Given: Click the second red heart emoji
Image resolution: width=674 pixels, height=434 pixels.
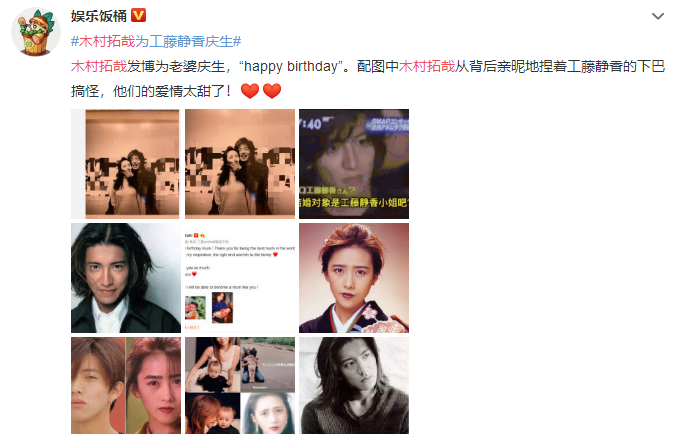Looking at the screenshot, I should [272, 91].
